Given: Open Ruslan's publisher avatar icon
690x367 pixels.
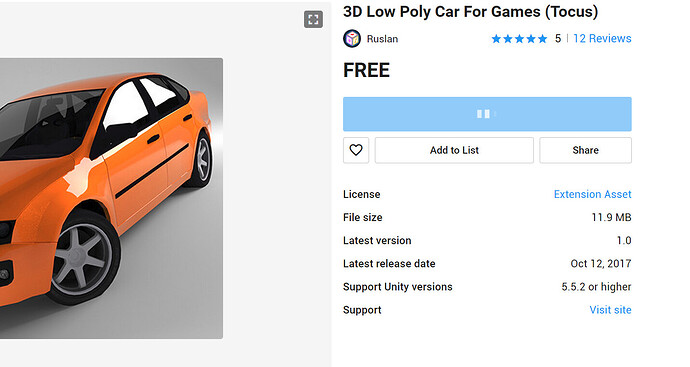Looking at the screenshot, I should [x=352, y=39].
